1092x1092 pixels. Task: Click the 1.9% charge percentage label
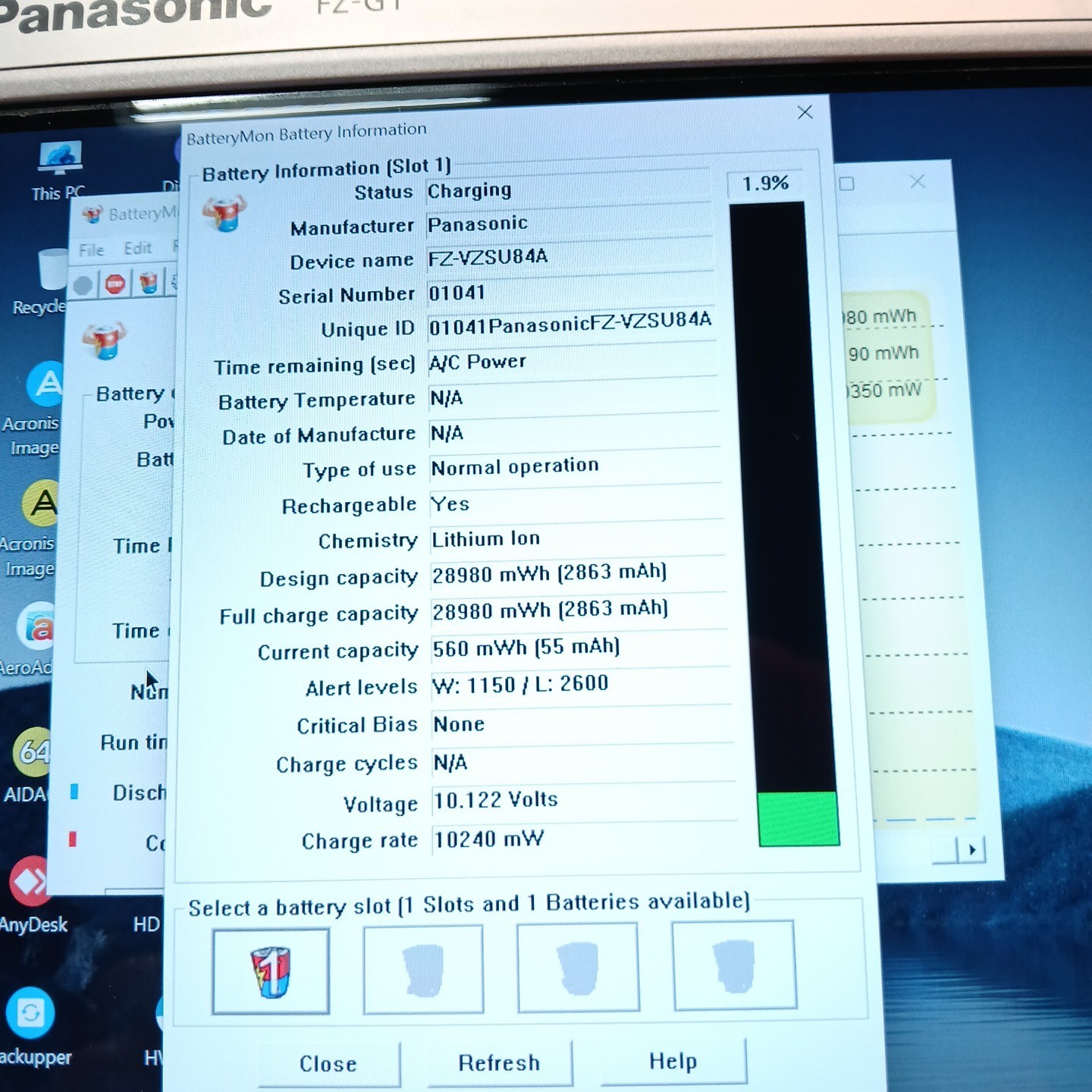click(x=765, y=184)
